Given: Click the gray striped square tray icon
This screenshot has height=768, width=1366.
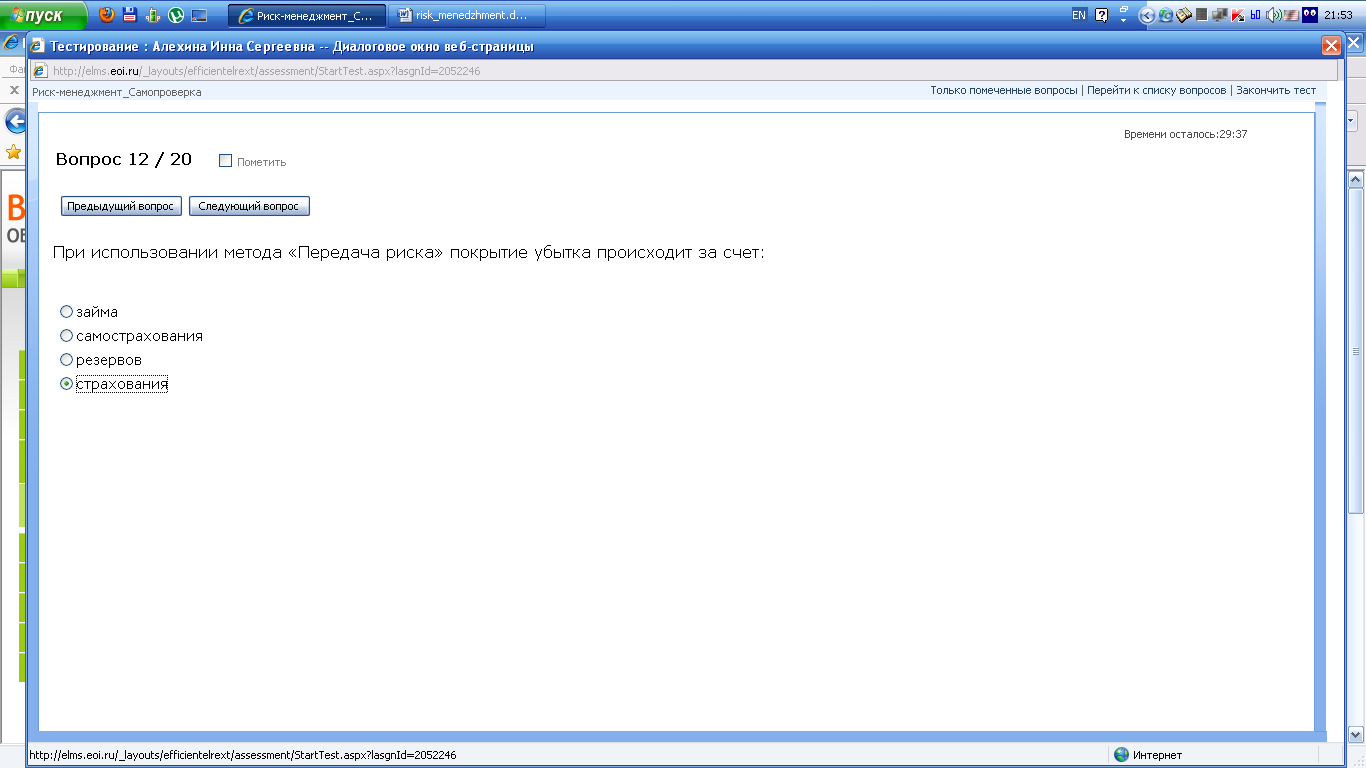Looking at the screenshot, I should pos(1201,15).
